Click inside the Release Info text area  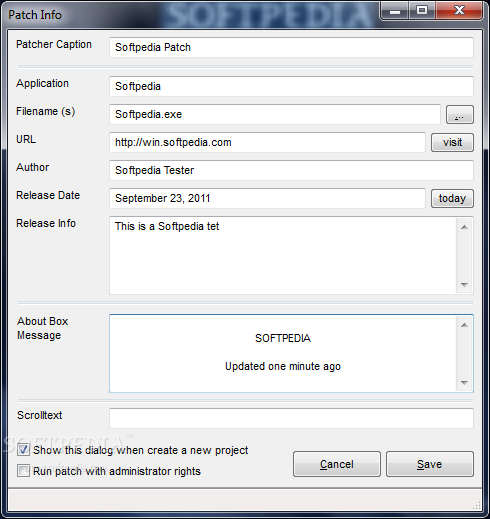282,255
